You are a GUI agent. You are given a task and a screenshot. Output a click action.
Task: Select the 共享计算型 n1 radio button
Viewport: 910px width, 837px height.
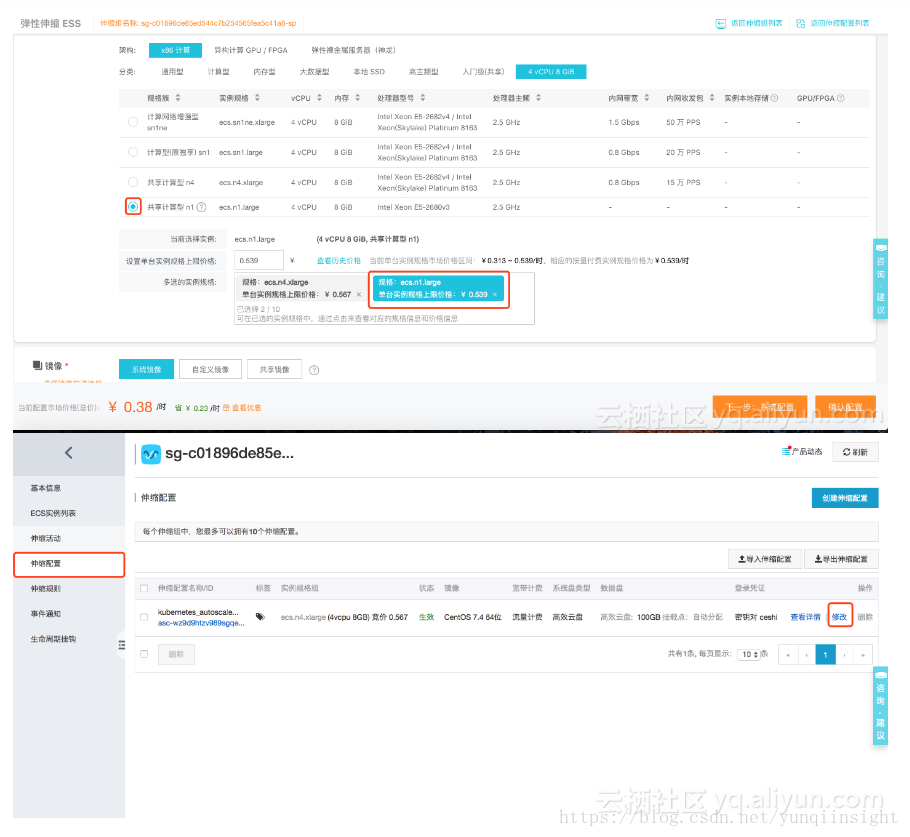pos(133,207)
